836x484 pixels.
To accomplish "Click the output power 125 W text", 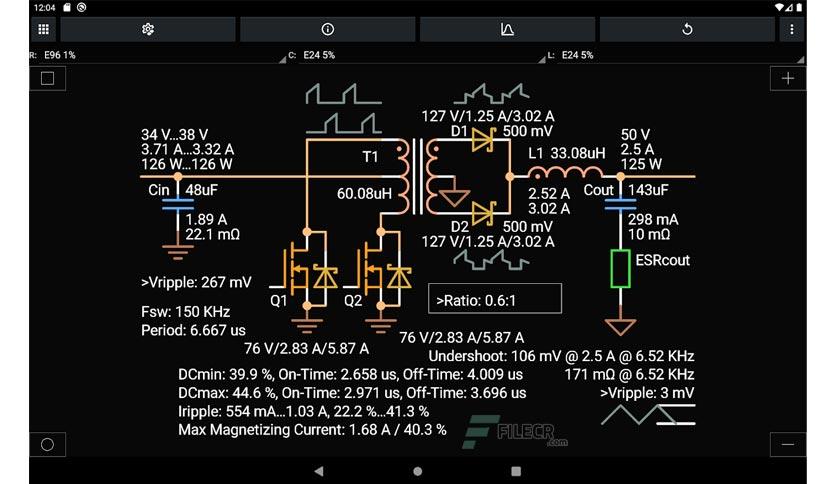I will (x=641, y=164).
